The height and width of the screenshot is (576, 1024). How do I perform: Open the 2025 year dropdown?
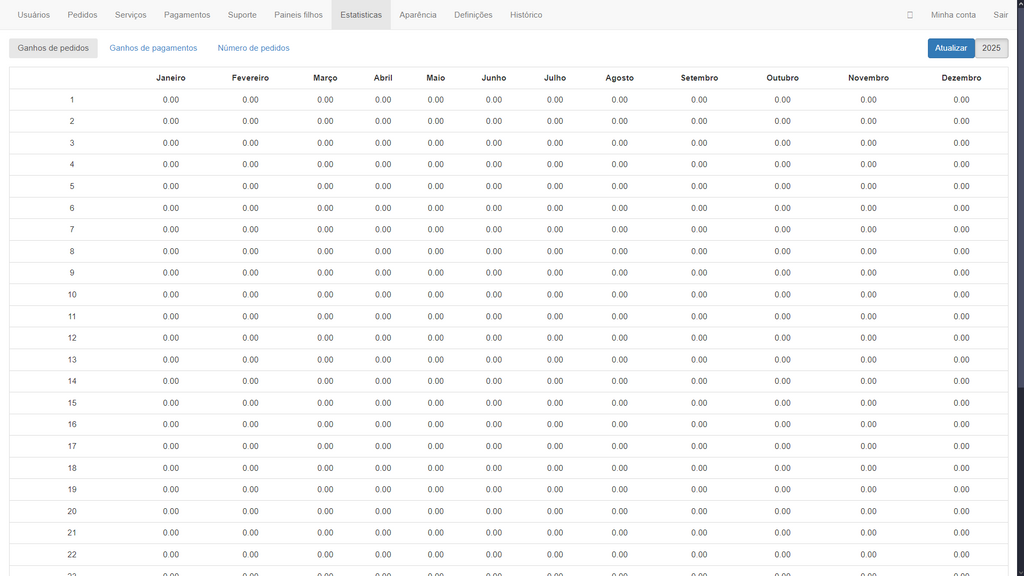[x=991, y=48]
